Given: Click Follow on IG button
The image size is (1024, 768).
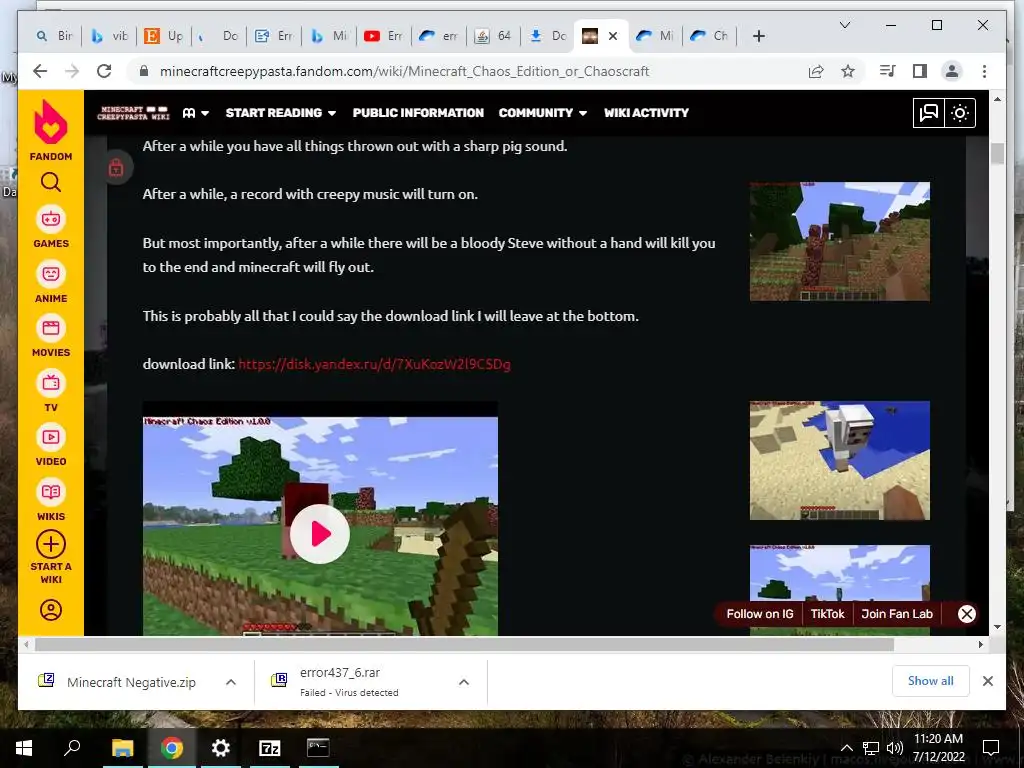Looking at the screenshot, I should click(x=760, y=614).
